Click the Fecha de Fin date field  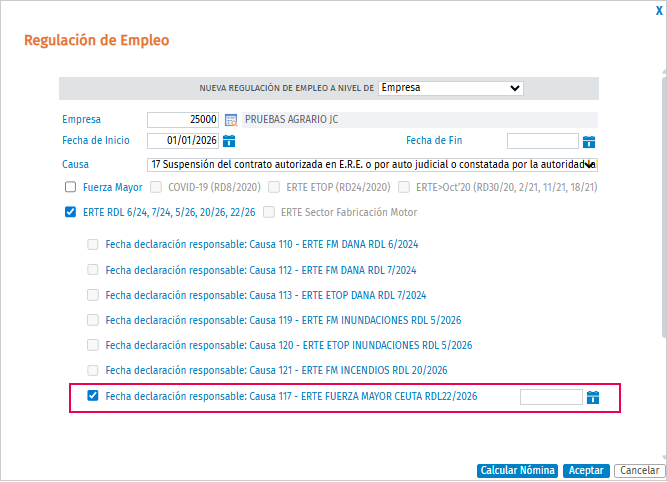(542, 141)
